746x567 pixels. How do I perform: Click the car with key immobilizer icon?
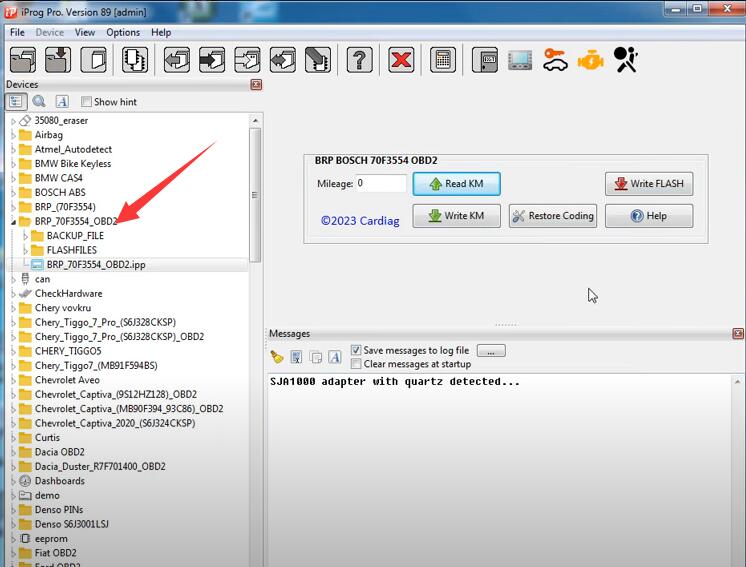555,60
